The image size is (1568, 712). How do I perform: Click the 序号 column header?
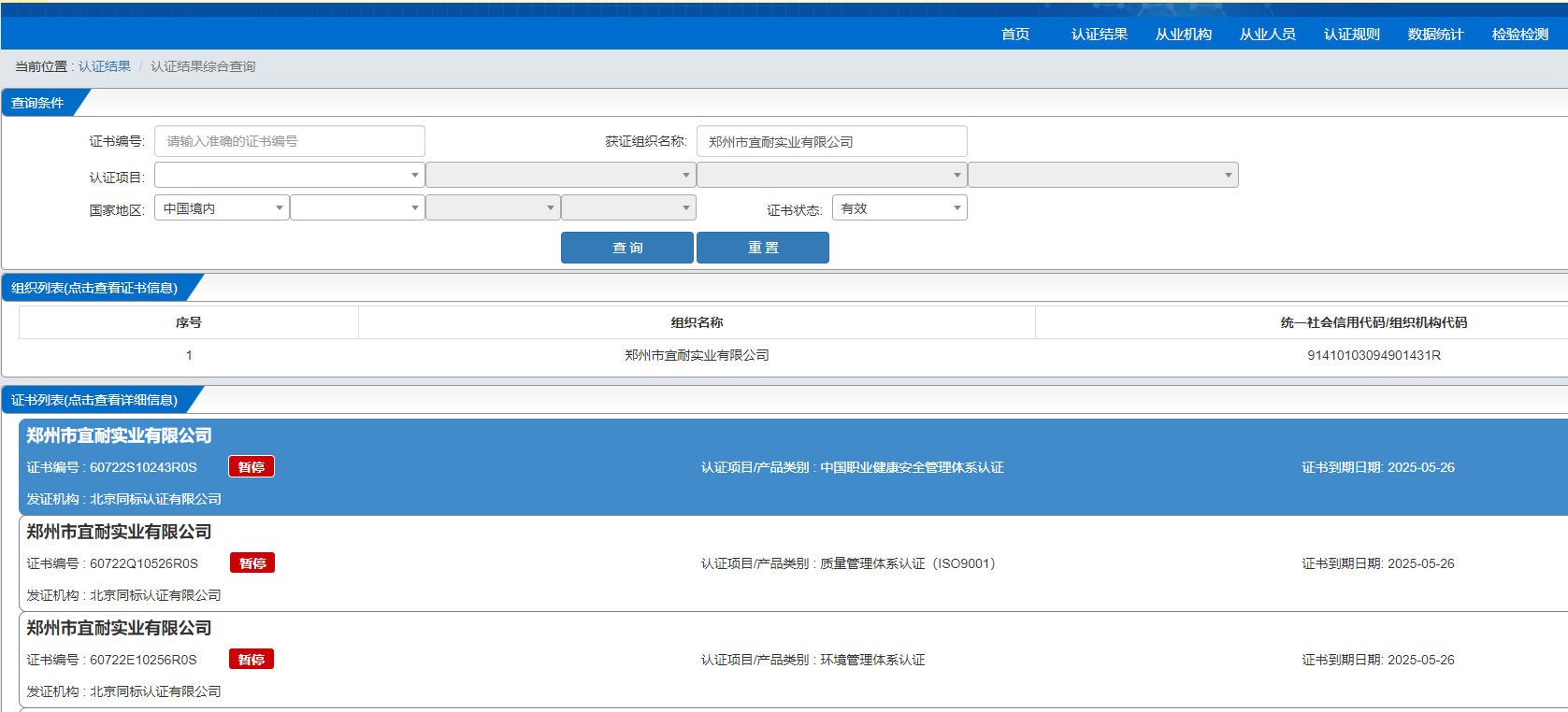click(189, 322)
